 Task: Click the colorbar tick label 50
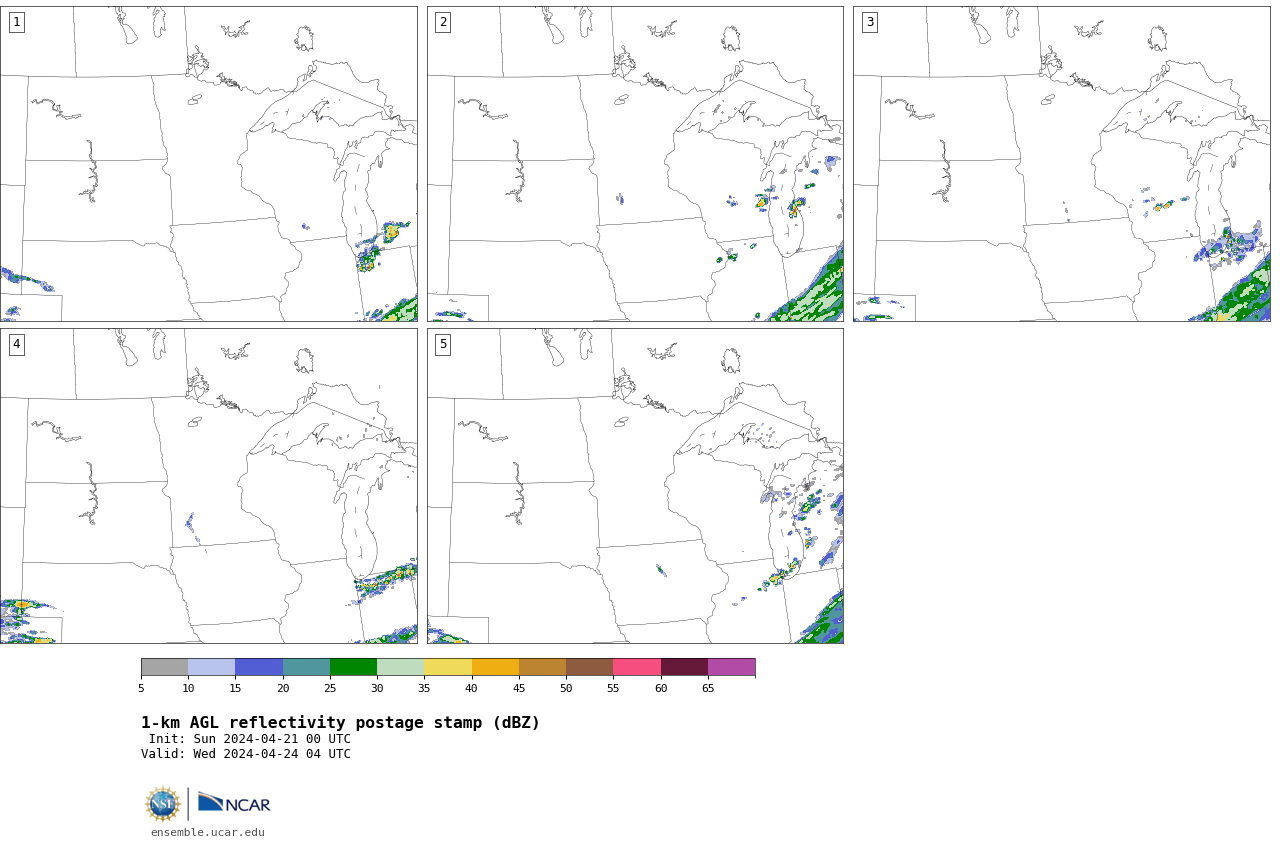click(x=566, y=688)
